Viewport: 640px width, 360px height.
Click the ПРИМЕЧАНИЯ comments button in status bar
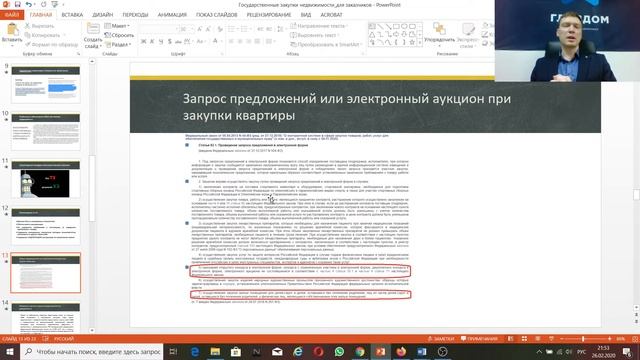[x=479, y=339]
